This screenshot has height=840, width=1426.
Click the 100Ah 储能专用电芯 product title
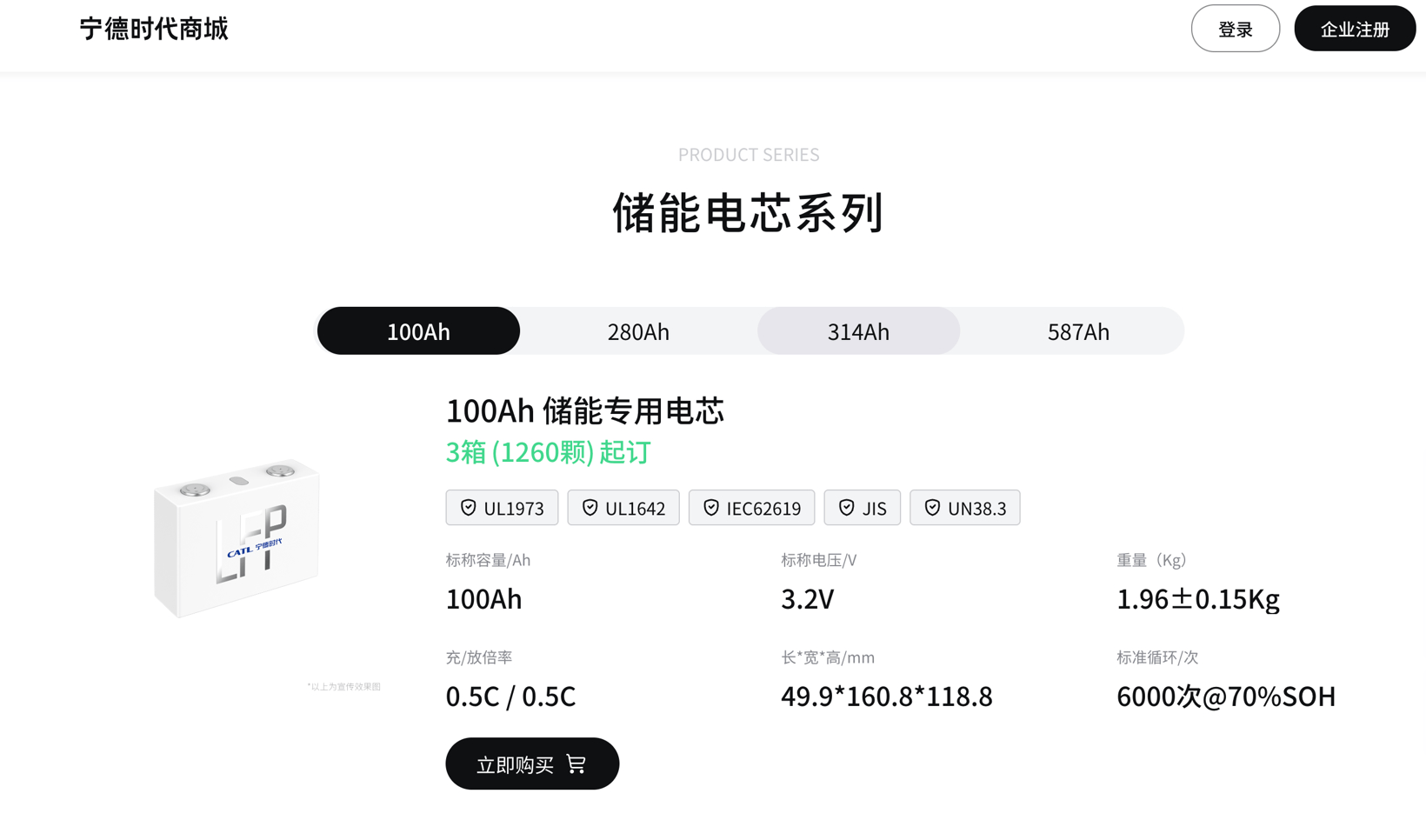pyautogui.click(x=584, y=410)
